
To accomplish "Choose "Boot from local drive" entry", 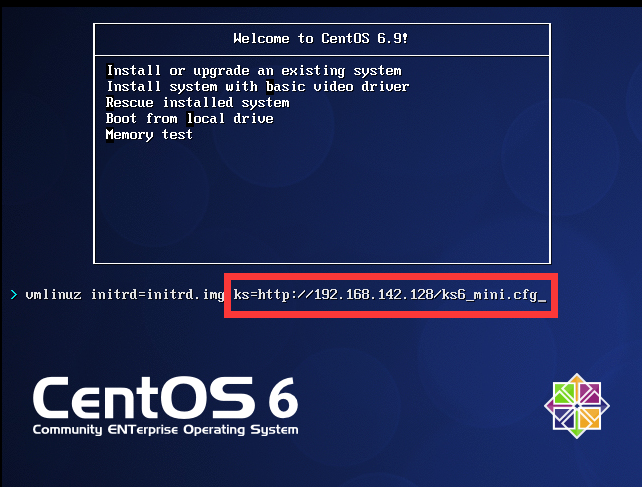I will (190, 119).
